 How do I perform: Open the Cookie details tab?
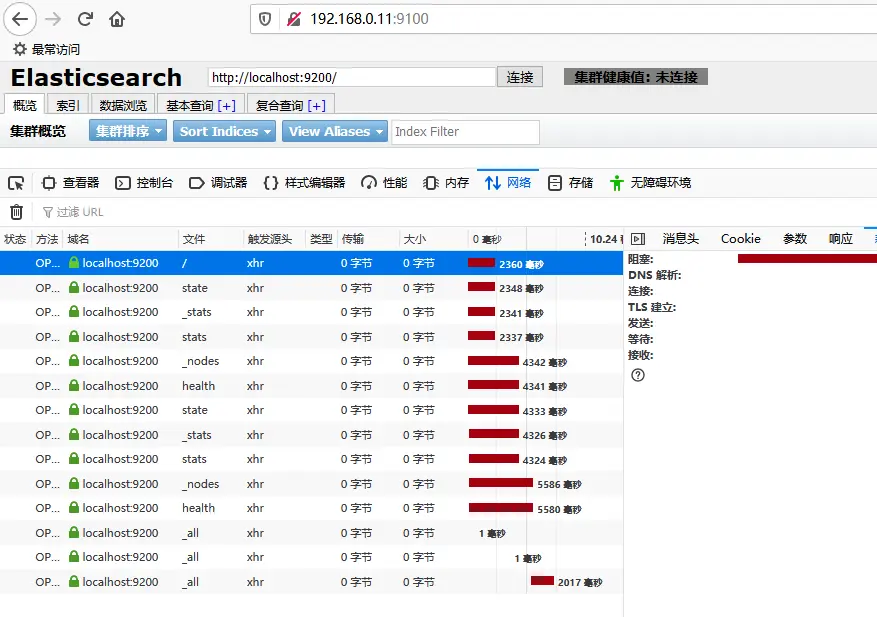pyautogui.click(x=741, y=239)
